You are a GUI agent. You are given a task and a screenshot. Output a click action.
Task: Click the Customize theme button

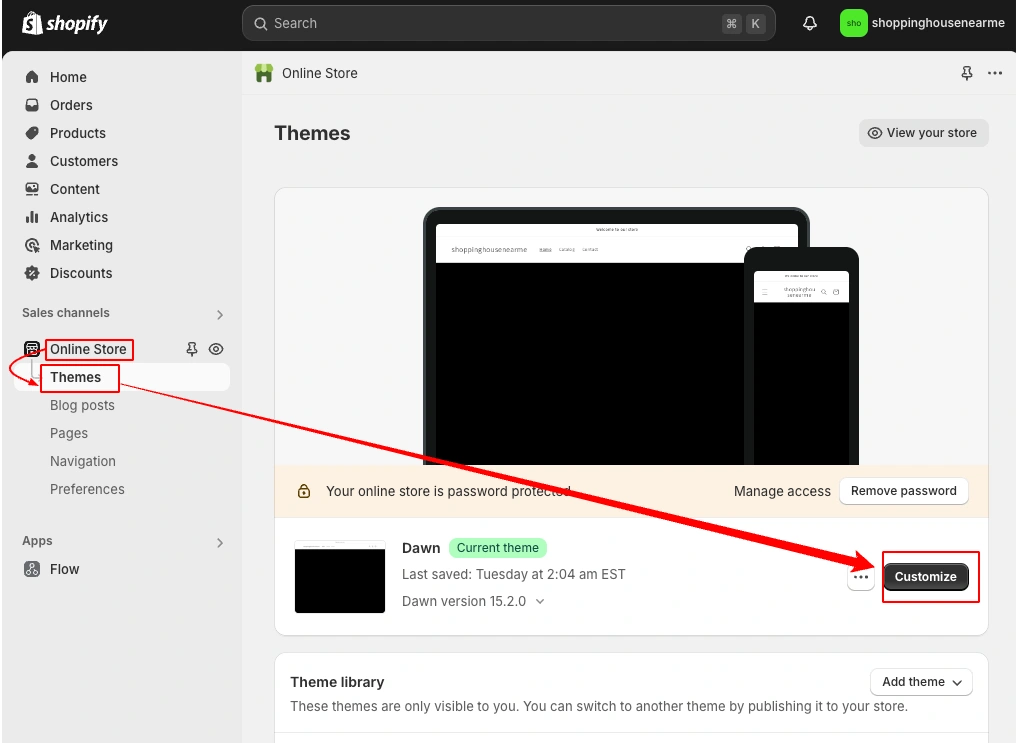(925, 577)
